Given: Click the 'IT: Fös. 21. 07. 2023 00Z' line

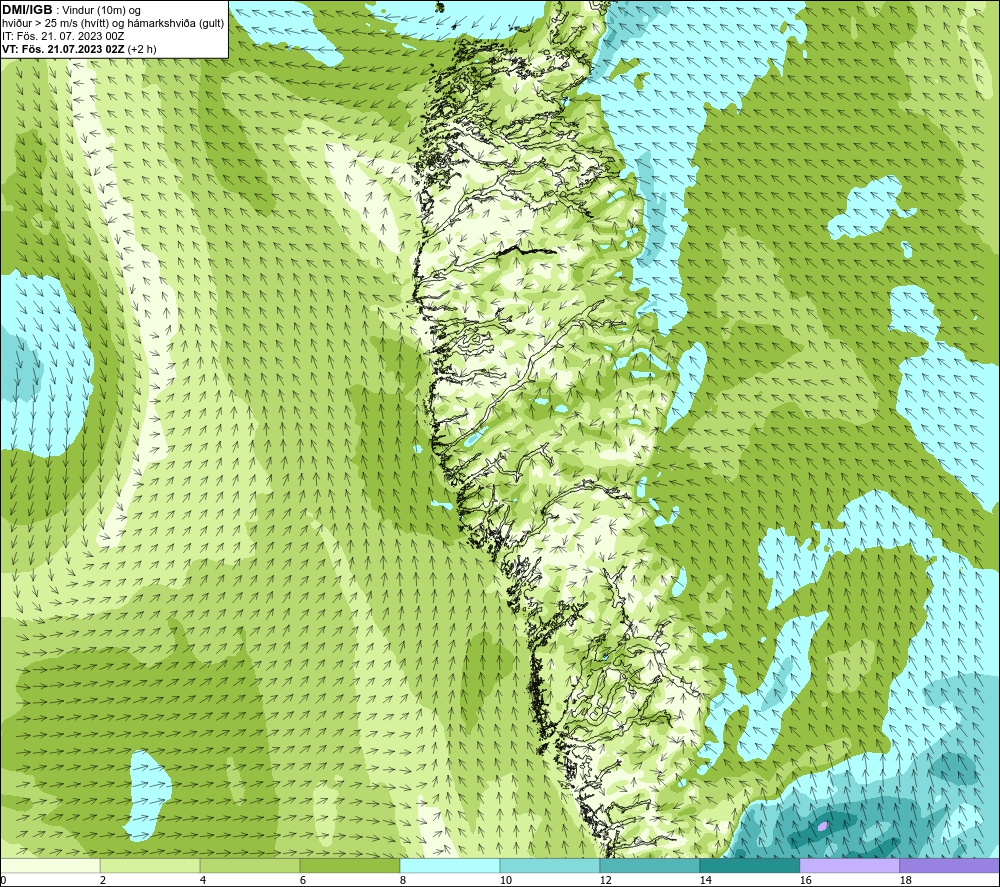Looking at the screenshot, I should coord(62,36).
